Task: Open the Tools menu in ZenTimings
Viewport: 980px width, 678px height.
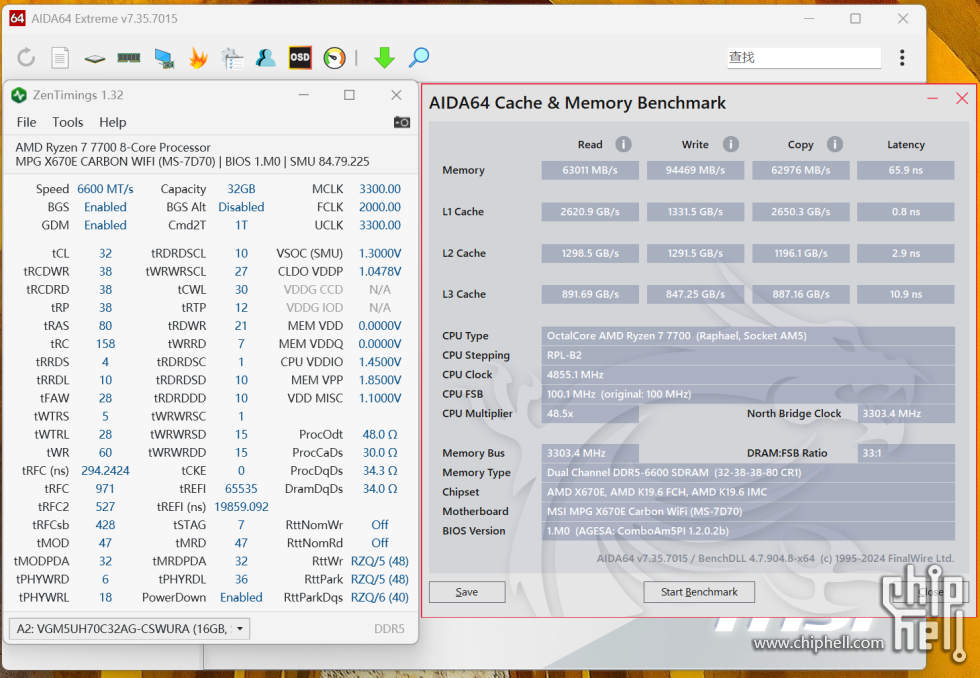Action: pyautogui.click(x=68, y=122)
